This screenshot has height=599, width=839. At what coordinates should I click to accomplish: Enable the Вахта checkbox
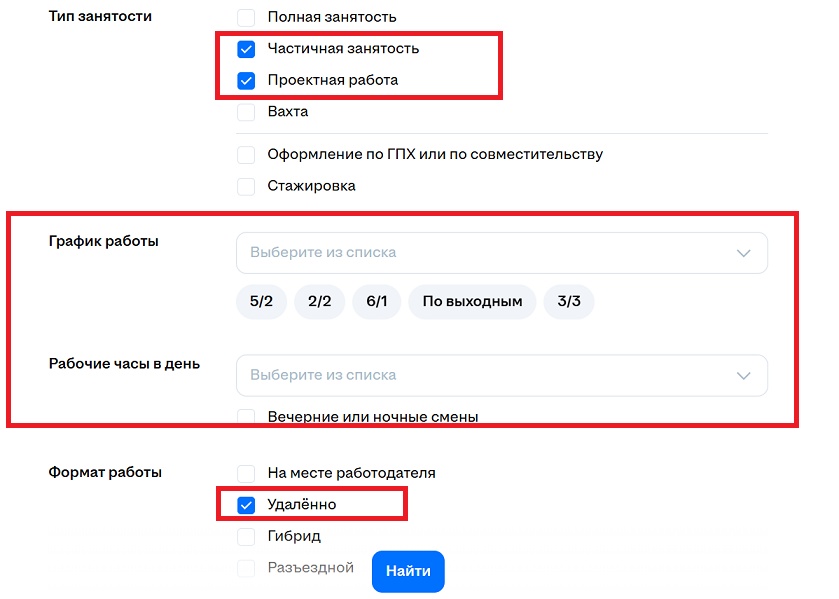click(246, 112)
